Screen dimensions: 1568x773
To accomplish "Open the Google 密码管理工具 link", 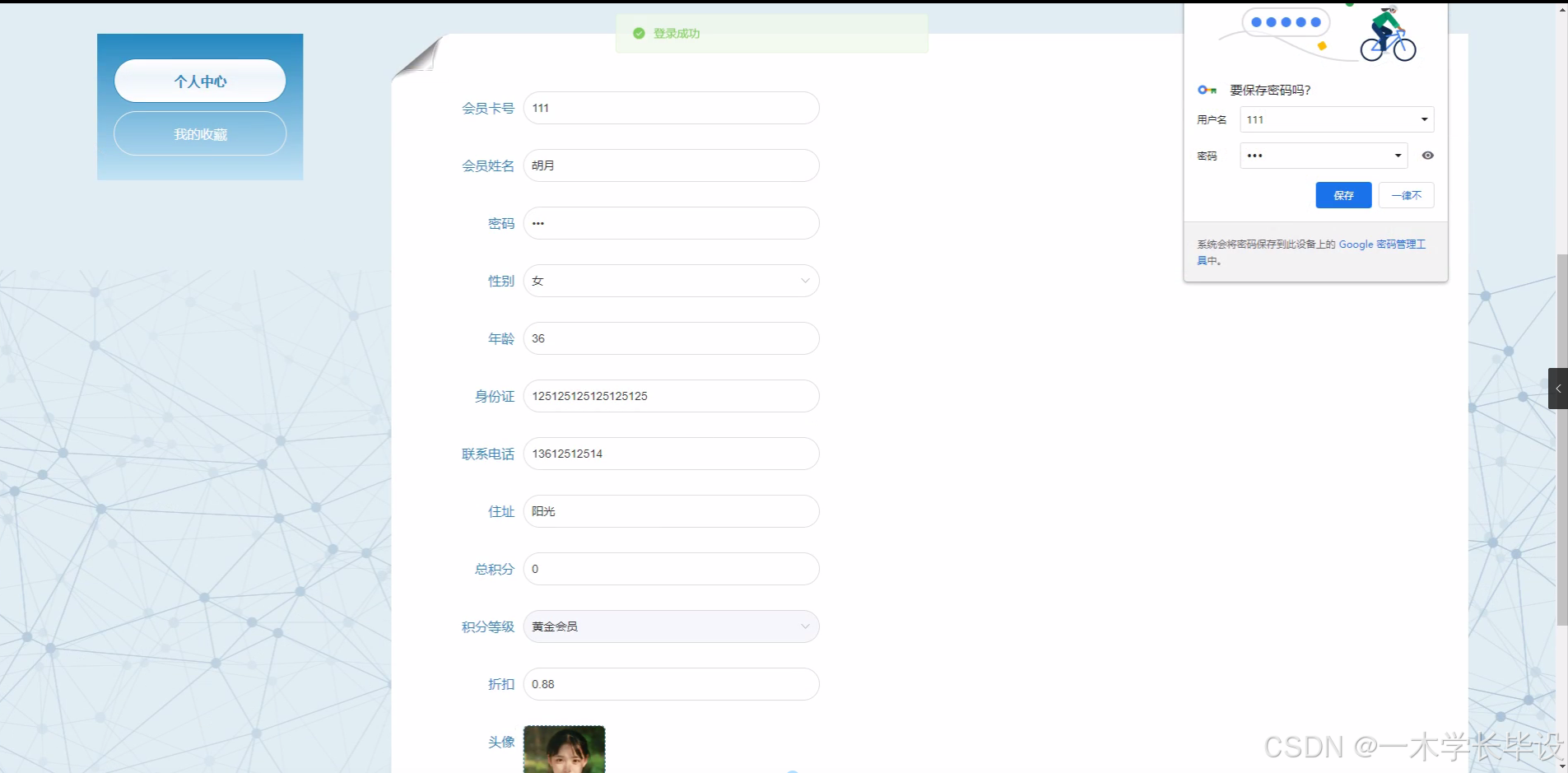I will pos(1384,244).
